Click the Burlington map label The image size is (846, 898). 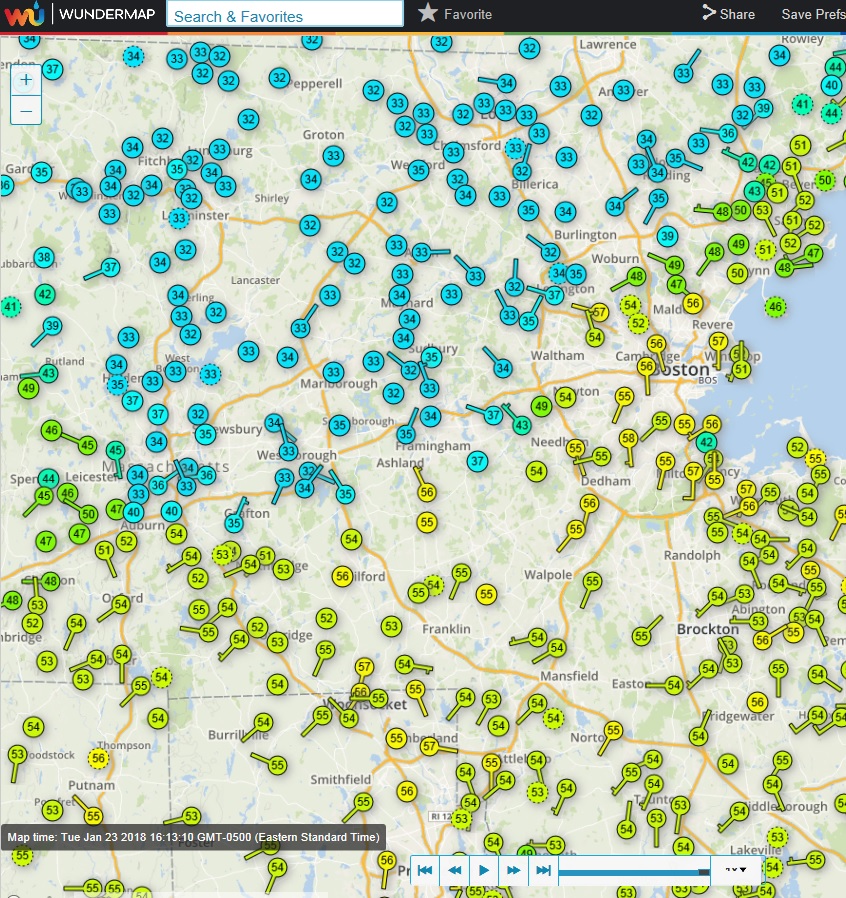pos(585,235)
